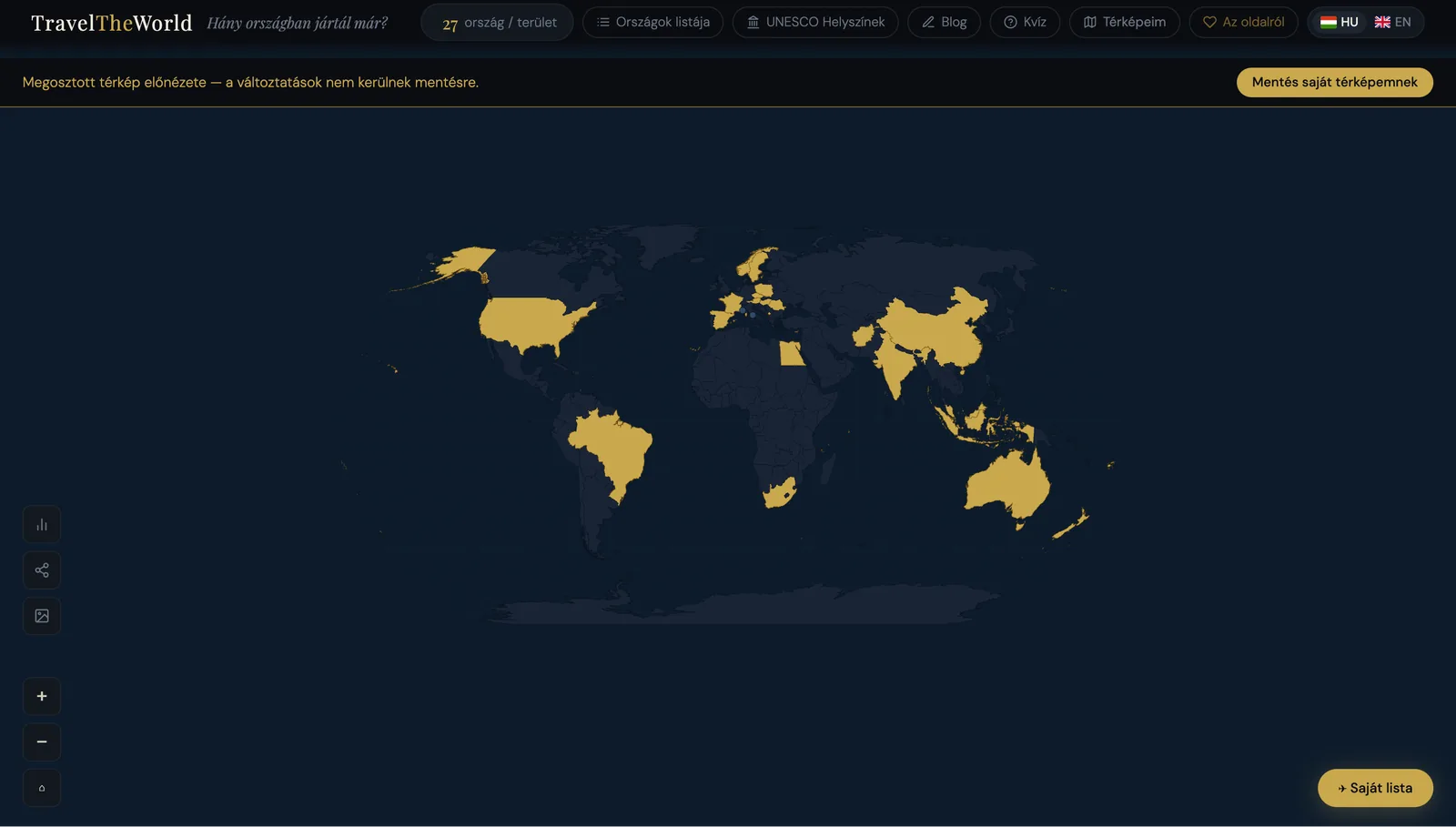Zoom out with the minus button
Image resolution: width=1456 pixels, height=827 pixels.
coord(42,741)
